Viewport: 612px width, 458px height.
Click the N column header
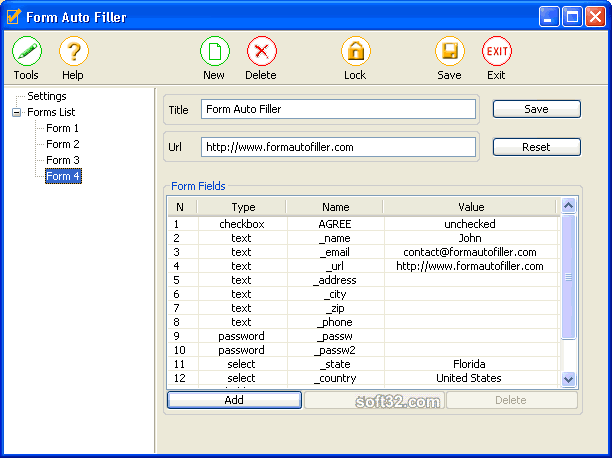point(180,207)
